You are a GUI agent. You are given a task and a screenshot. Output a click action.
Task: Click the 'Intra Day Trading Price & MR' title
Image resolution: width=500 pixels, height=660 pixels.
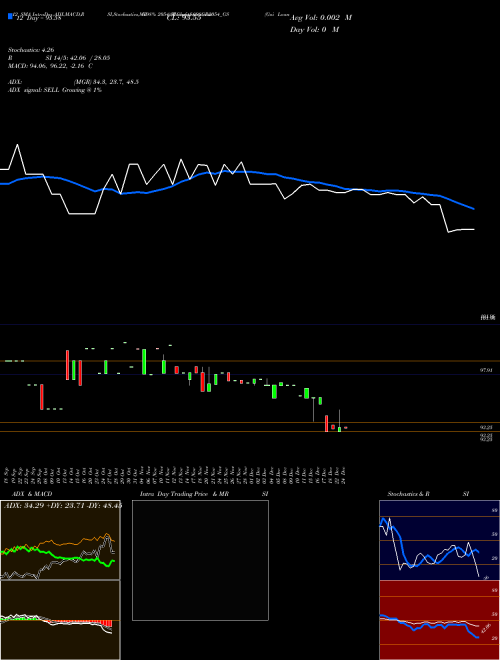184,494
